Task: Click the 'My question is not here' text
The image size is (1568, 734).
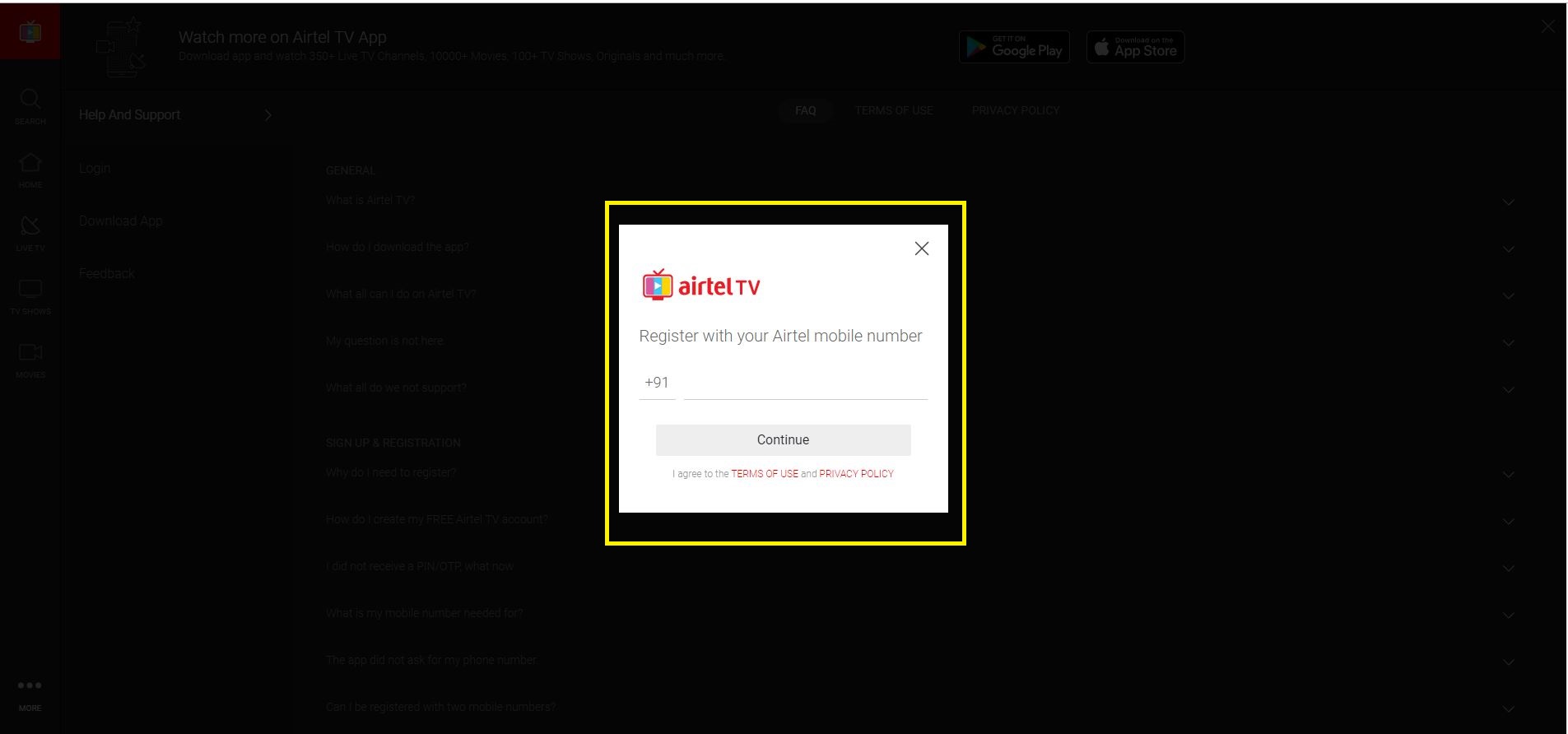Action: coord(385,341)
